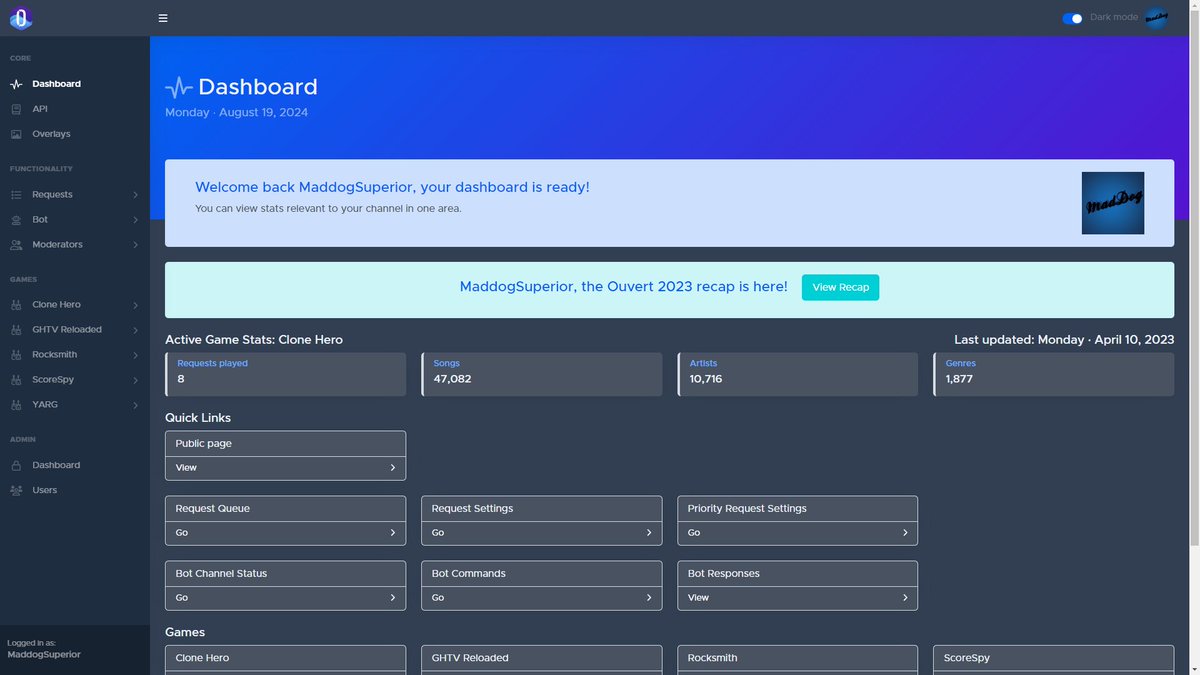Click the MadDog profile image thumbnail
Image resolution: width=1200 pixels, height=675 pixels.
pyautogui.click(x=1113, y=203)
